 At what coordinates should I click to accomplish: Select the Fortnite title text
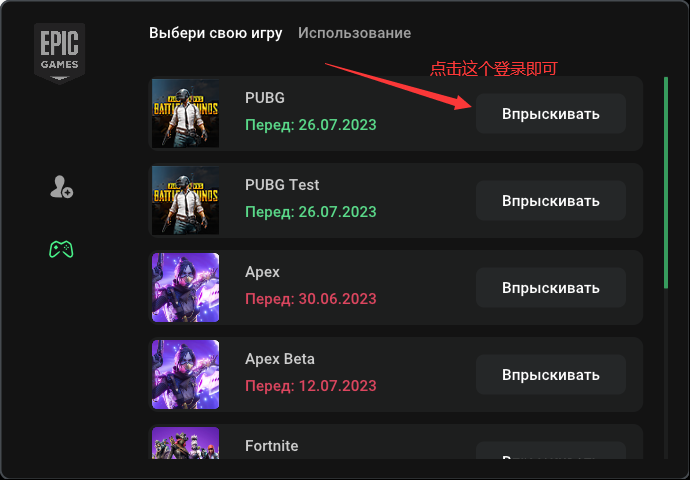tap(272, 446)
